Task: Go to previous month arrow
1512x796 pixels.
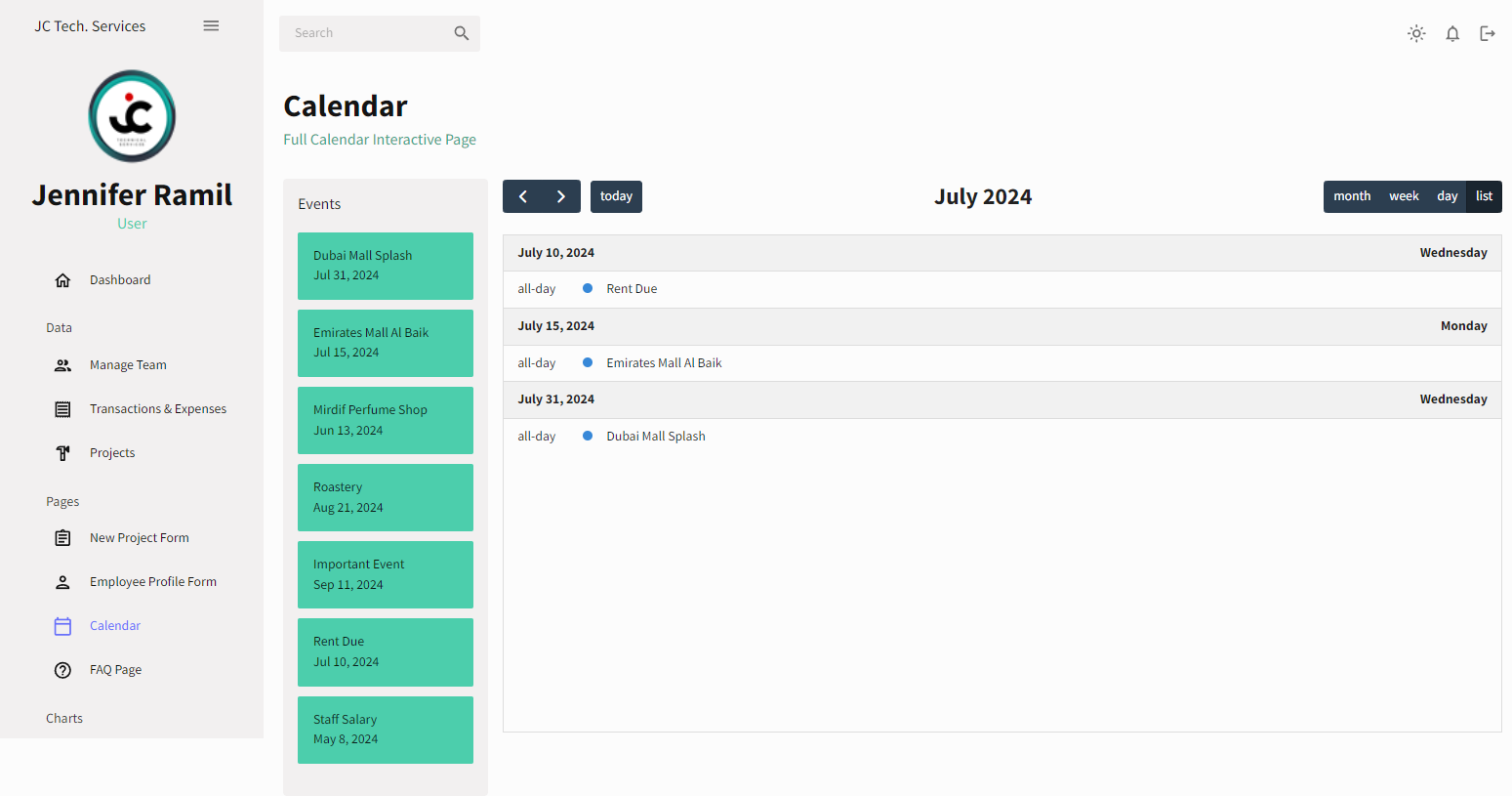Action: pos(523,196)
